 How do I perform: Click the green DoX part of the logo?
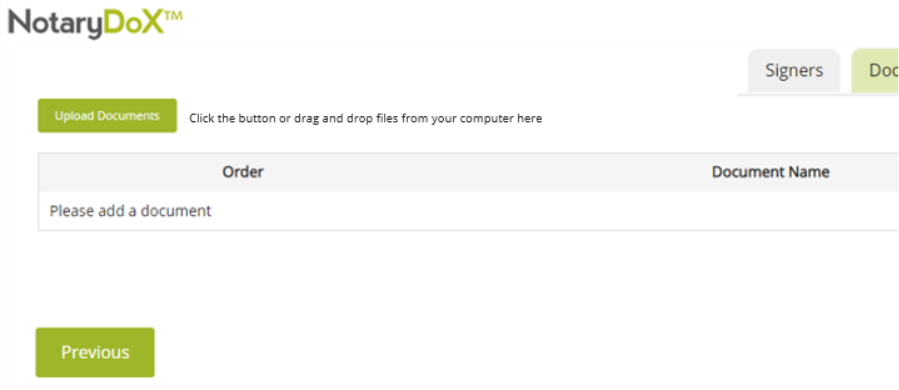point(136,23)
